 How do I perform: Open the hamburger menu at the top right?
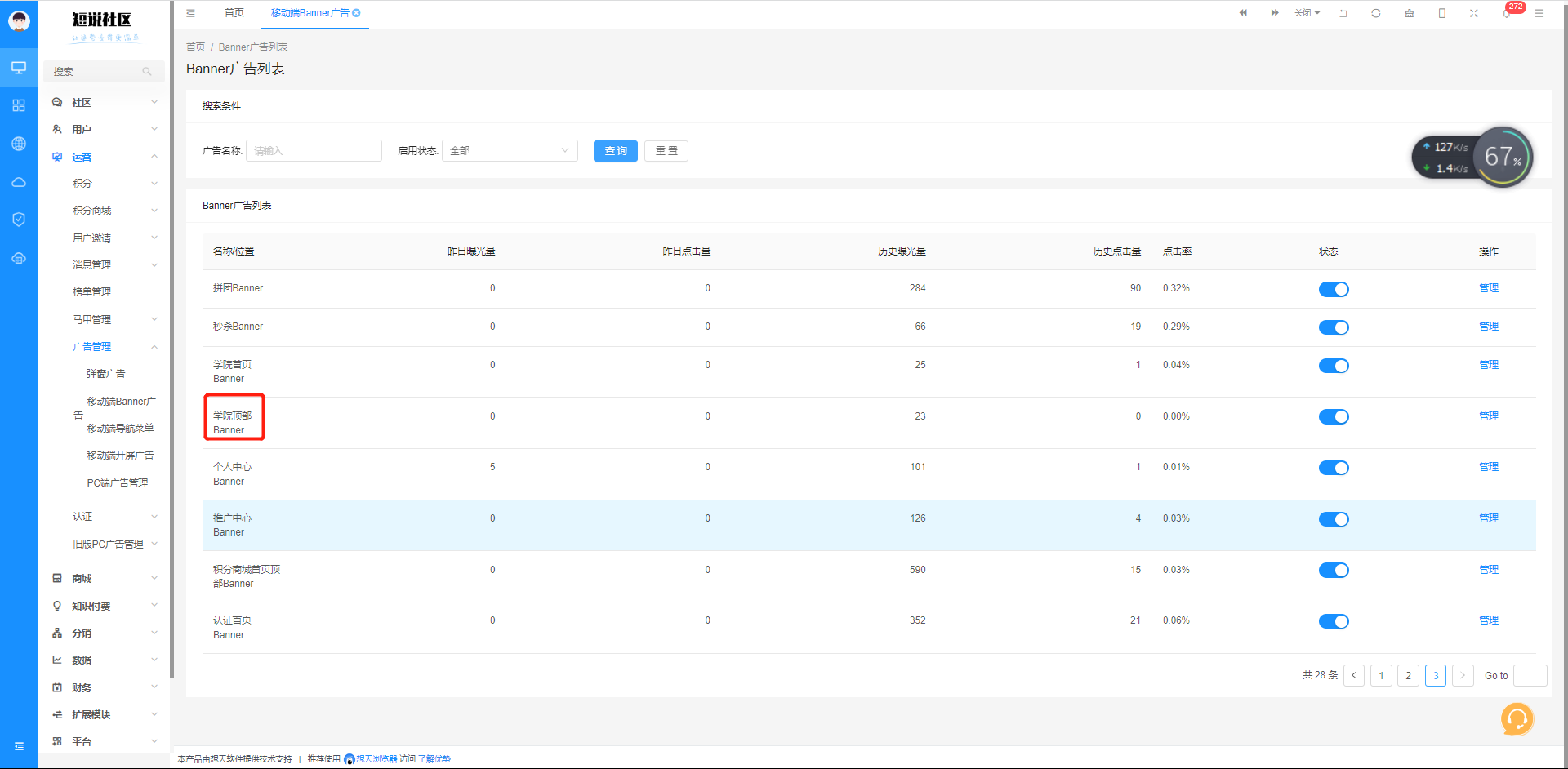click(1539, 13)
